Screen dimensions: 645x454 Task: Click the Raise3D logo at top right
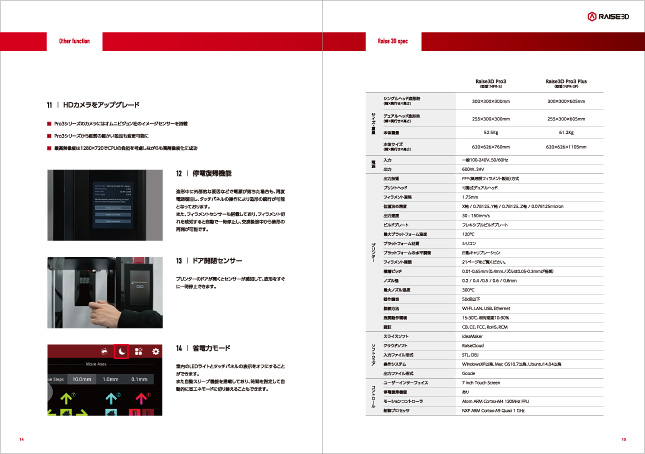608,16
